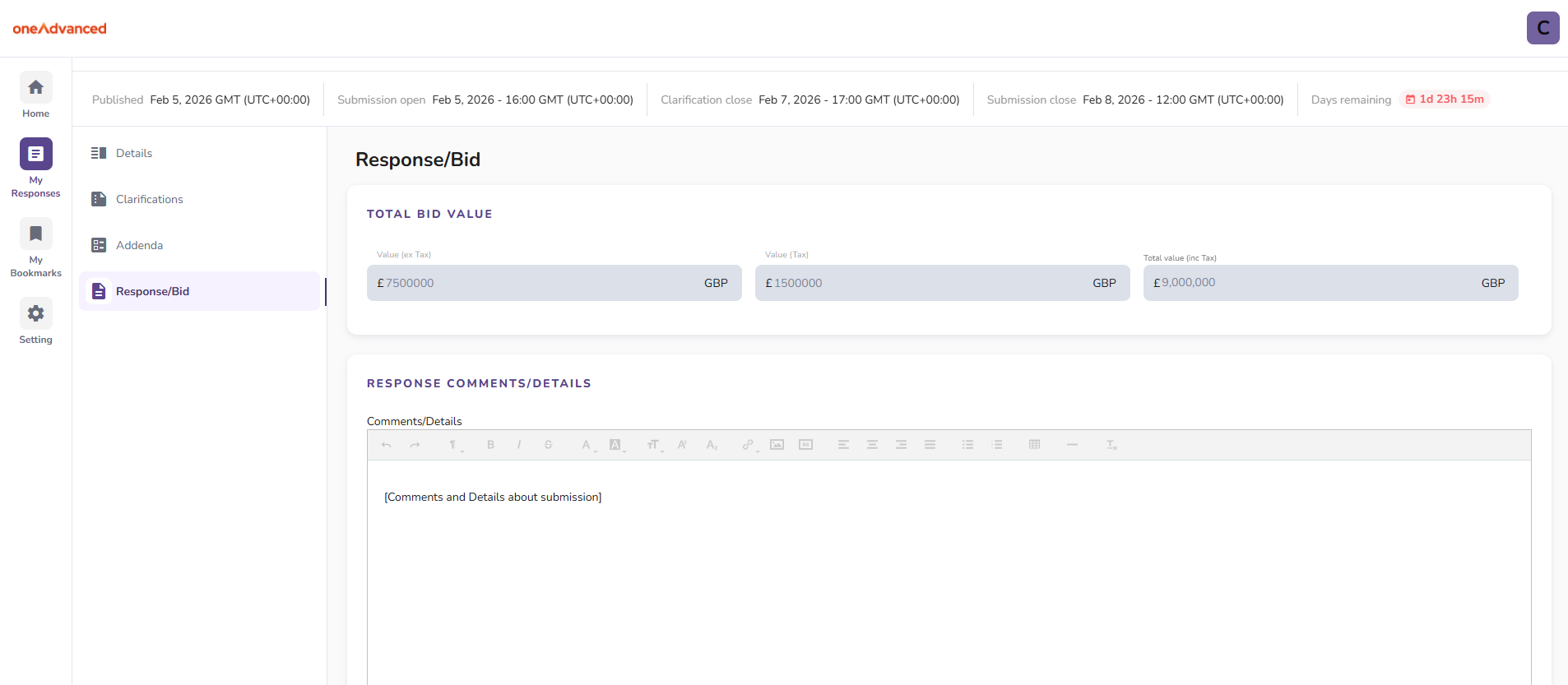
Task: Open My Bookmarks in the sidebar
Action: 35,248
